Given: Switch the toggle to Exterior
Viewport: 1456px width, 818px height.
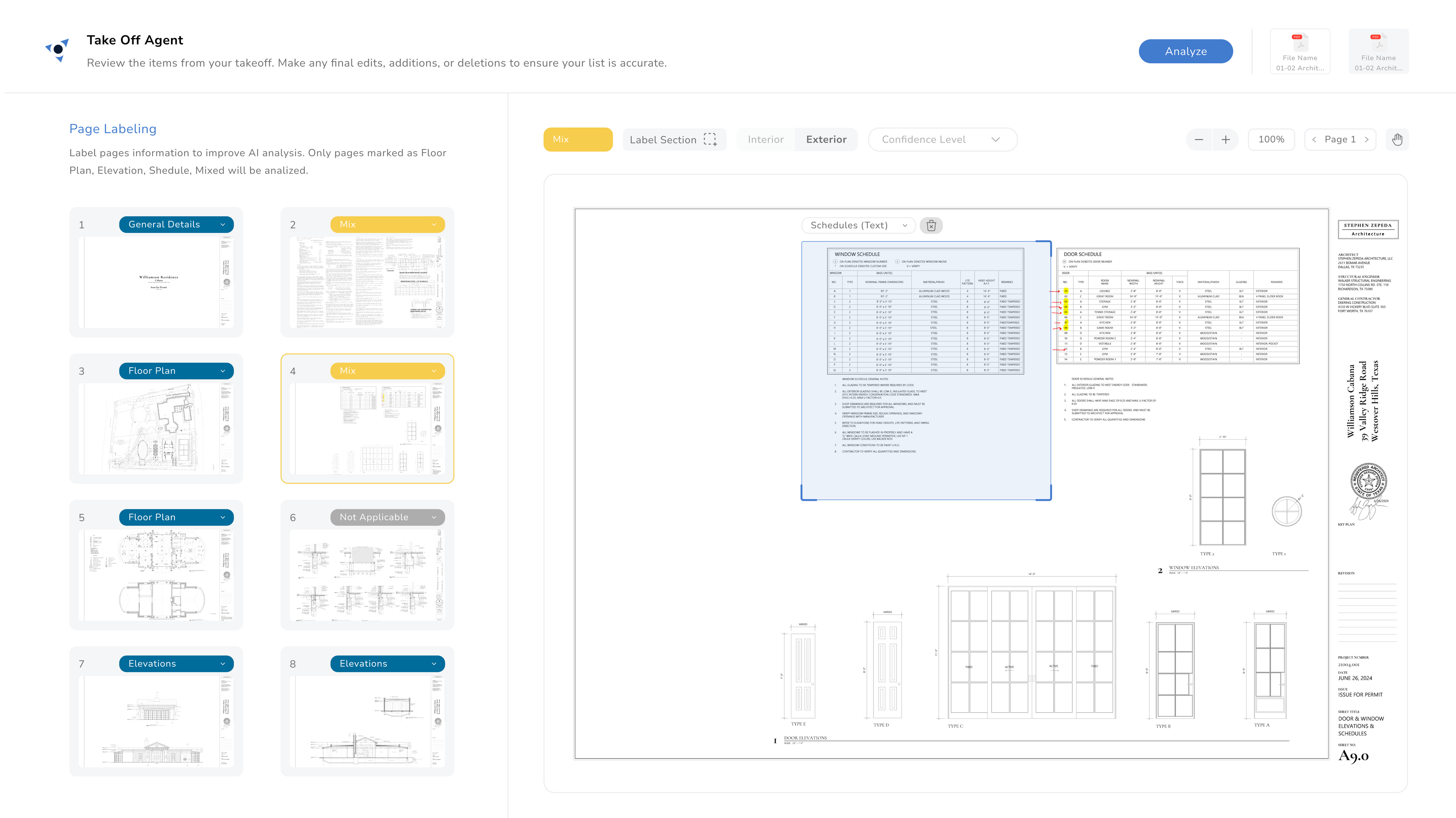Looking at the screenshot, I should 826,139.
